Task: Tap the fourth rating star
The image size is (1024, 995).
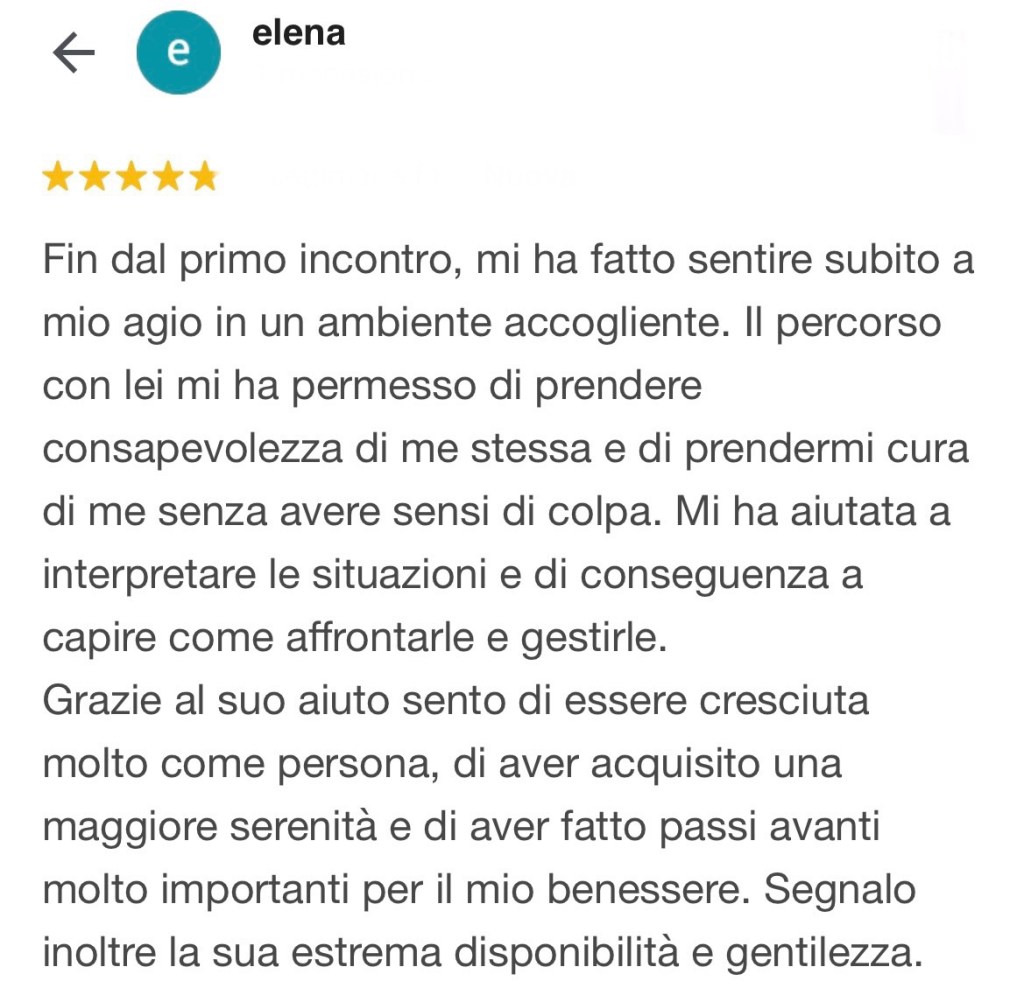Action: pyautogui.click(x=169, y=178)
